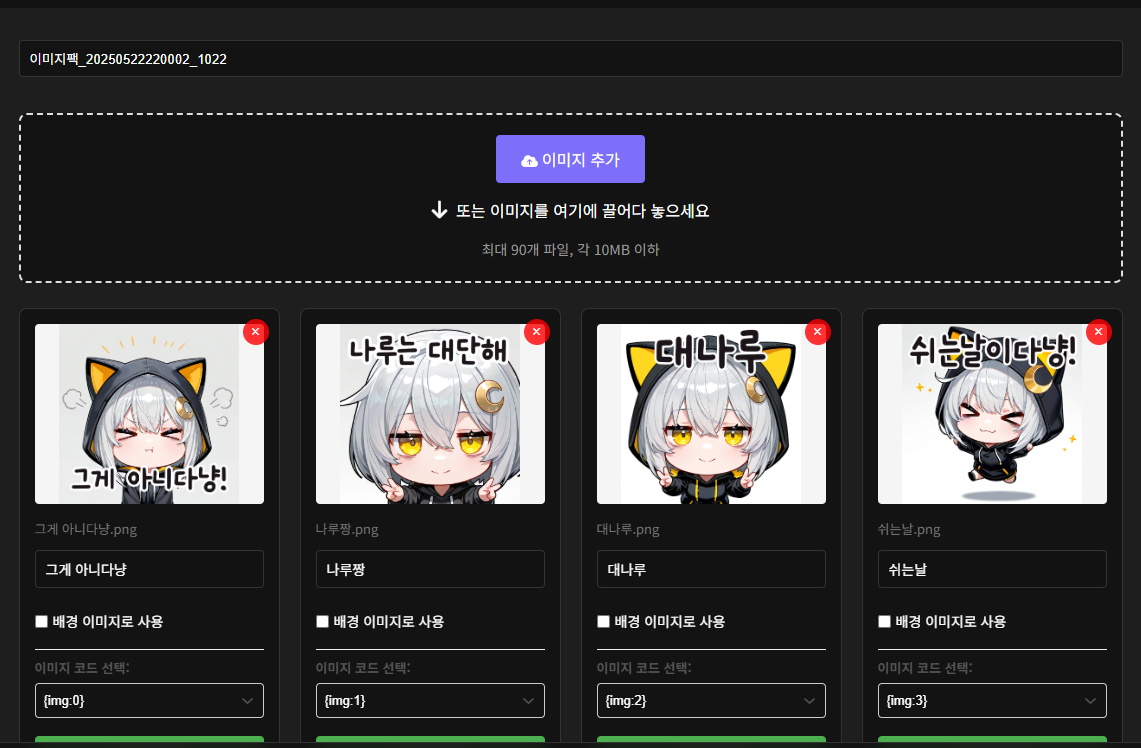Image resolution: width=1141 pixels, height=748 pixels.
Task: Click the 나루짱 name input field
Action: pos(430,569)
